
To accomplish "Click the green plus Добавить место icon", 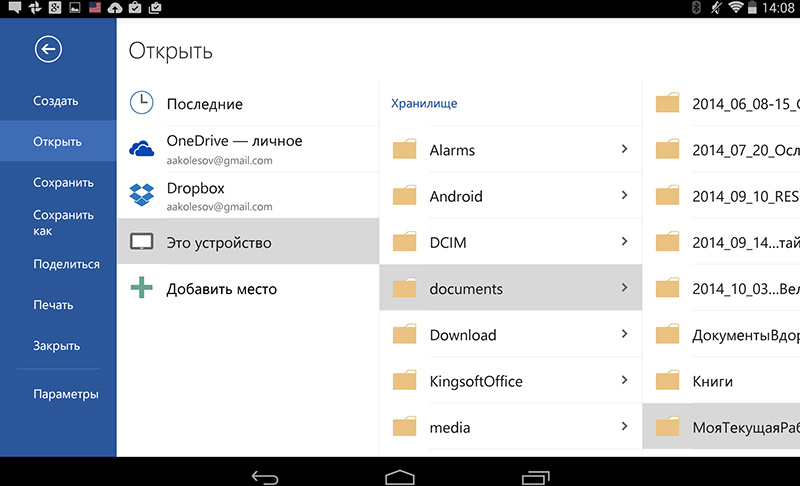I will 142,289.
